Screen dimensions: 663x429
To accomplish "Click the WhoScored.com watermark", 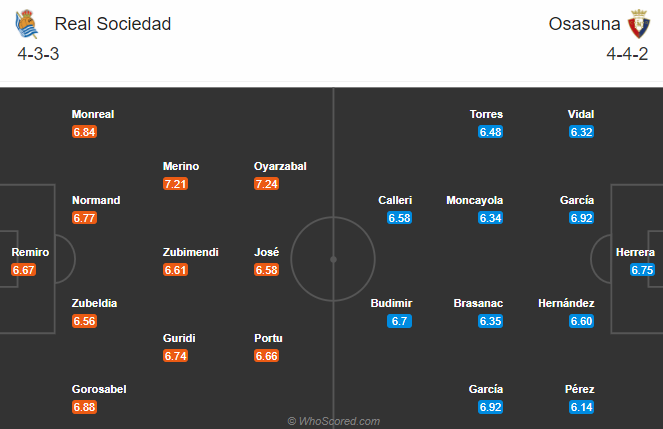I will [334, 421].
